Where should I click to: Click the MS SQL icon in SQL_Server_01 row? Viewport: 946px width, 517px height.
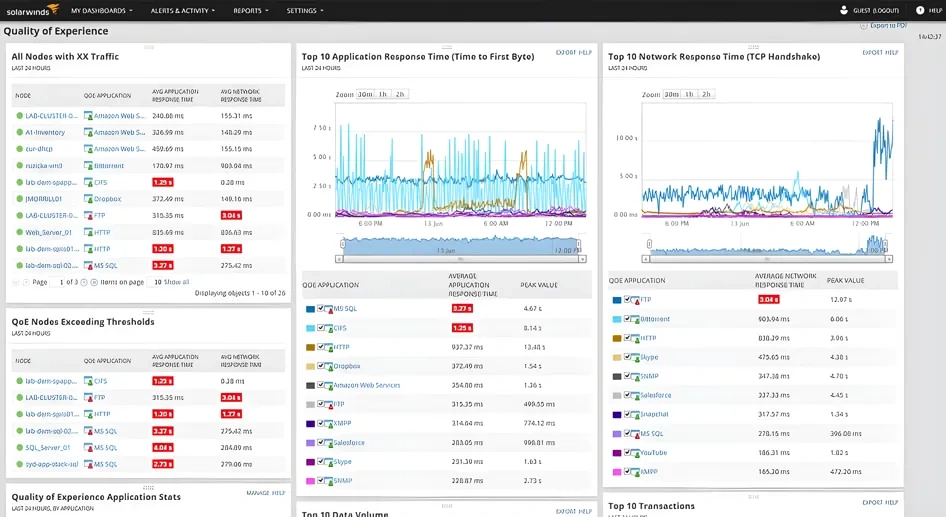(x=88, y=448)
